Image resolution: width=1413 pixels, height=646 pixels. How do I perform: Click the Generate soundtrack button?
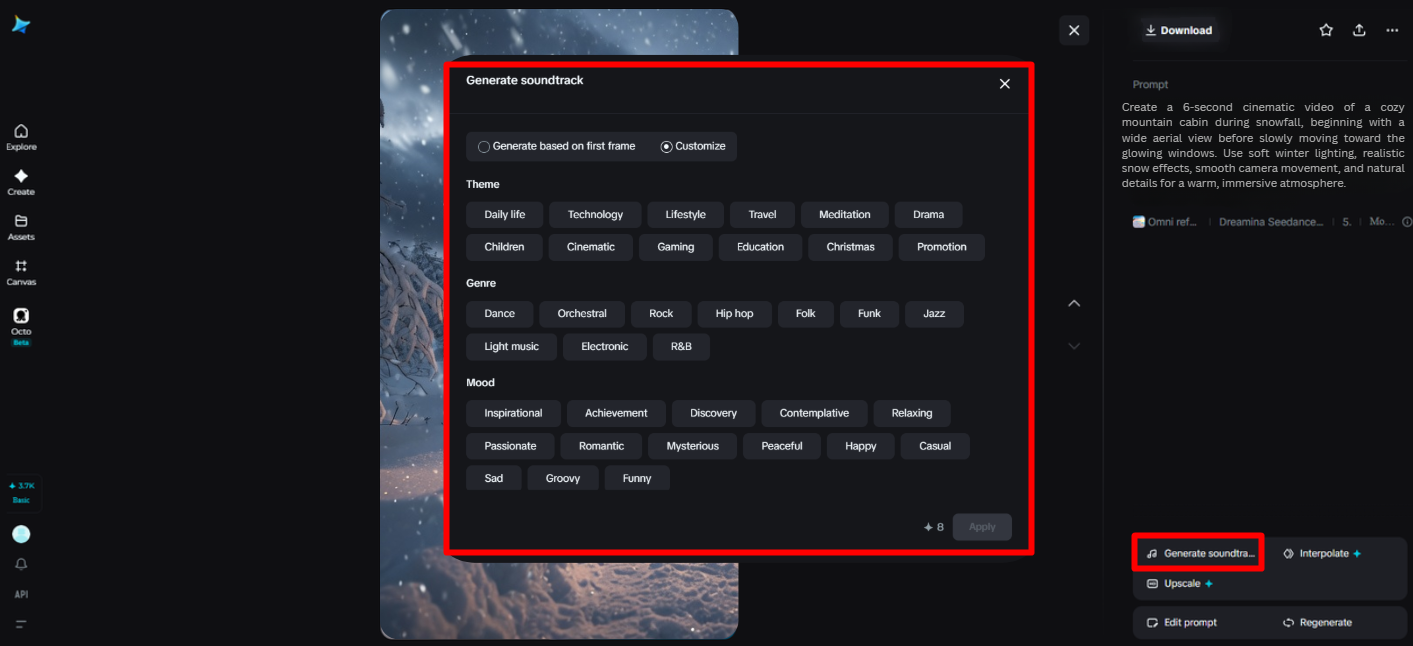pyautogui.click(x=1199, y=553)
